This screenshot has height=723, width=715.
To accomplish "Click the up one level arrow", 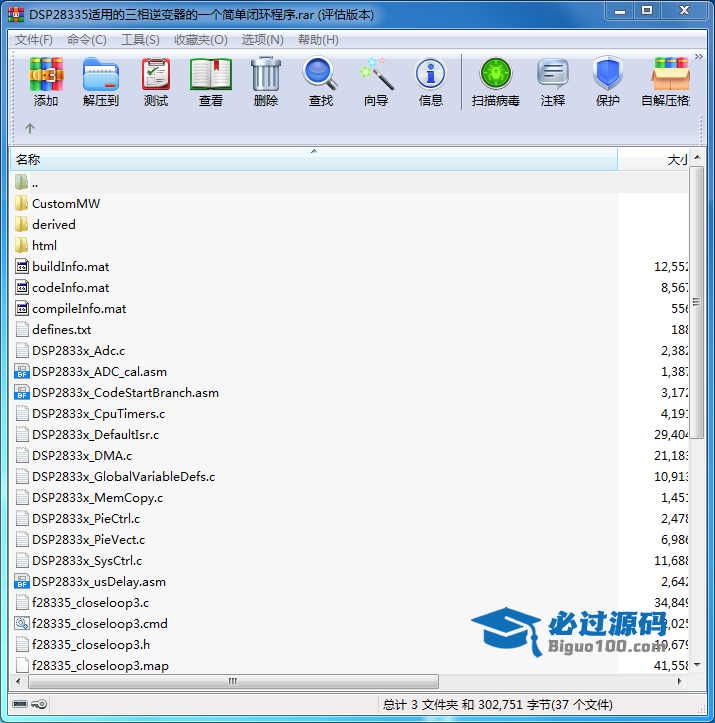I will [x=30, y=128].
